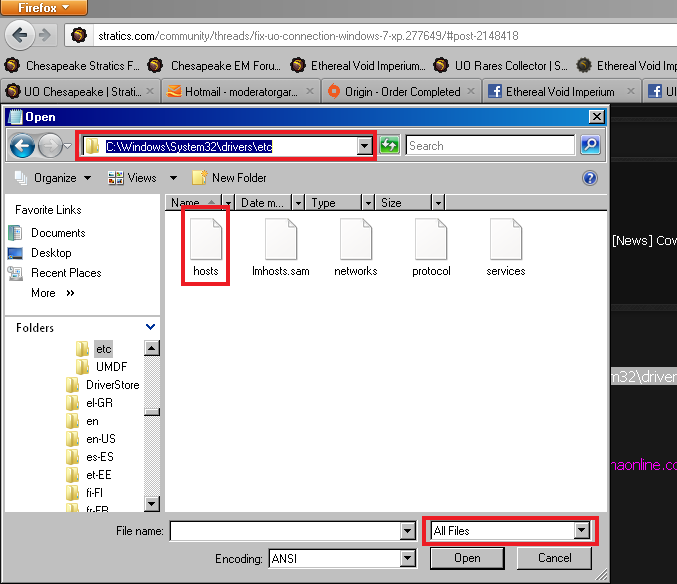Open Chesapeake Stratics F... bookmark
The width and height of the screenshot is (677, 584).
pos(72,66)
